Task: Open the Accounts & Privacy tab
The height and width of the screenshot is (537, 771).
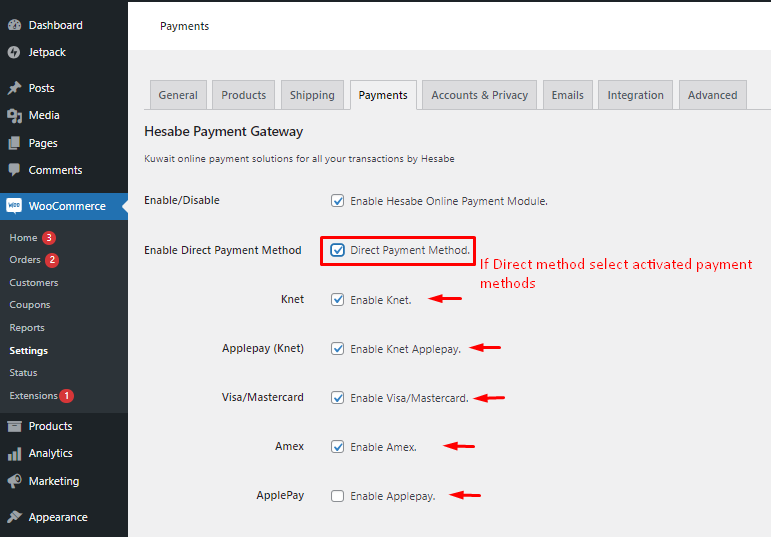Action: point(479,95)
